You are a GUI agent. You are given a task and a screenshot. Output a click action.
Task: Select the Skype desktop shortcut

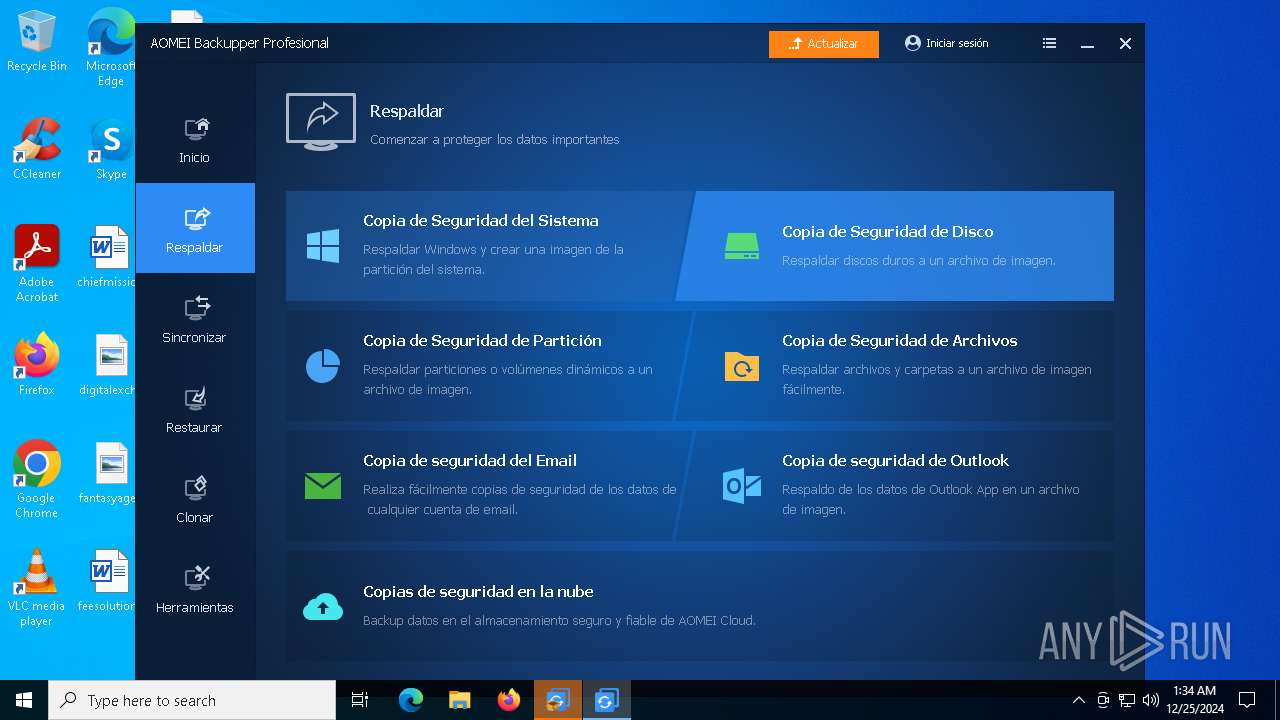pos(111,149)
